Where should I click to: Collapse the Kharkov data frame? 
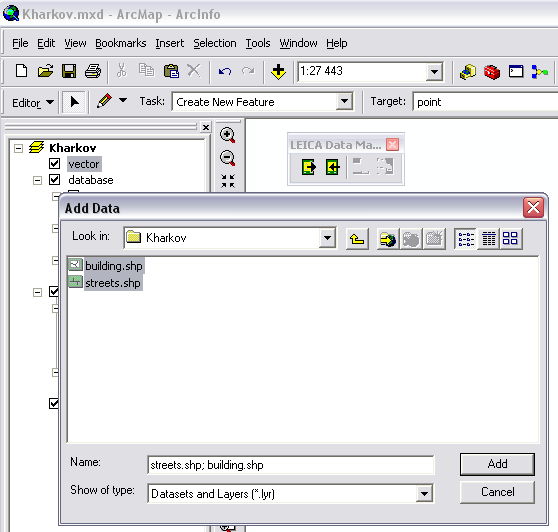coord(18,148)
